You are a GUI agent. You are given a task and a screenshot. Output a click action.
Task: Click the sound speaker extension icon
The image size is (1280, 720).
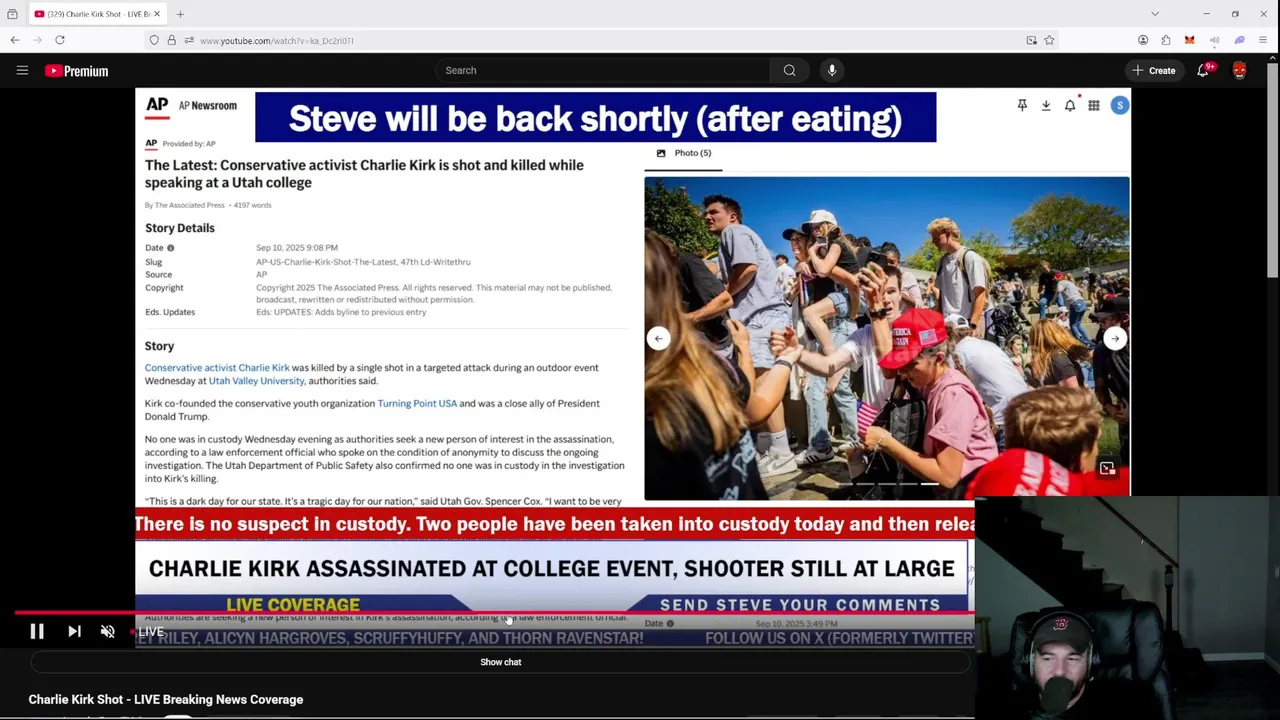click(1214, 40)
